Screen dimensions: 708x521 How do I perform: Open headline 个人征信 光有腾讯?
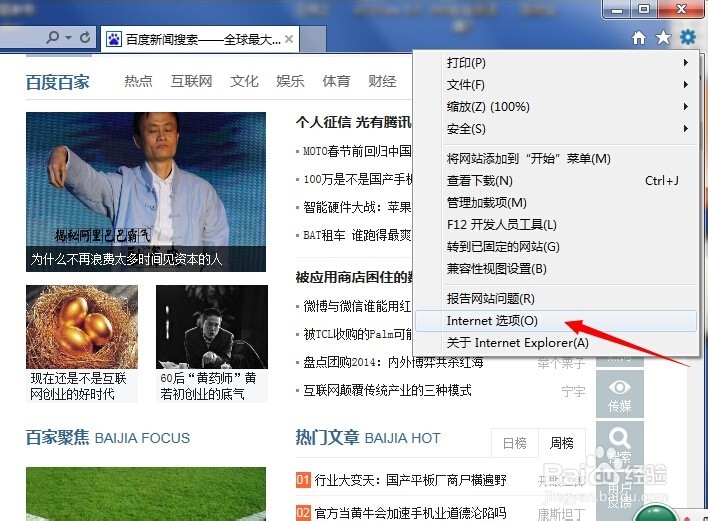pyautogui.click(x=354, y=122)
